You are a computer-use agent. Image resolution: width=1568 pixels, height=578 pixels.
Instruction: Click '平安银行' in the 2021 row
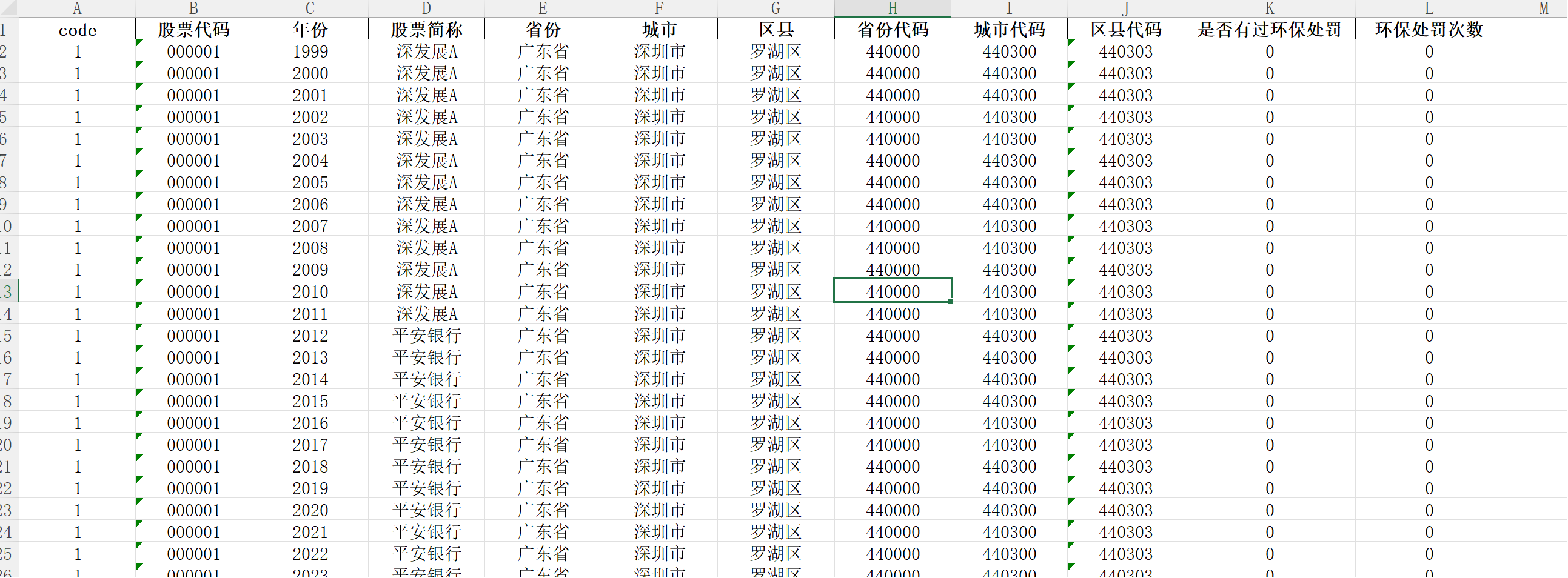coord(427,532)
